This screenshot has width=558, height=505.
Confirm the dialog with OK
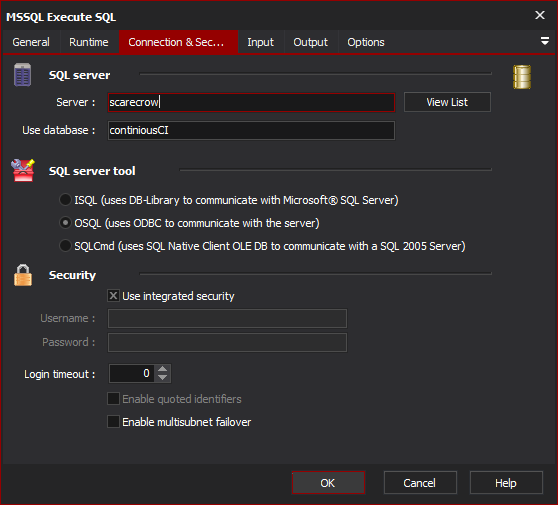[x=328, y=483]
